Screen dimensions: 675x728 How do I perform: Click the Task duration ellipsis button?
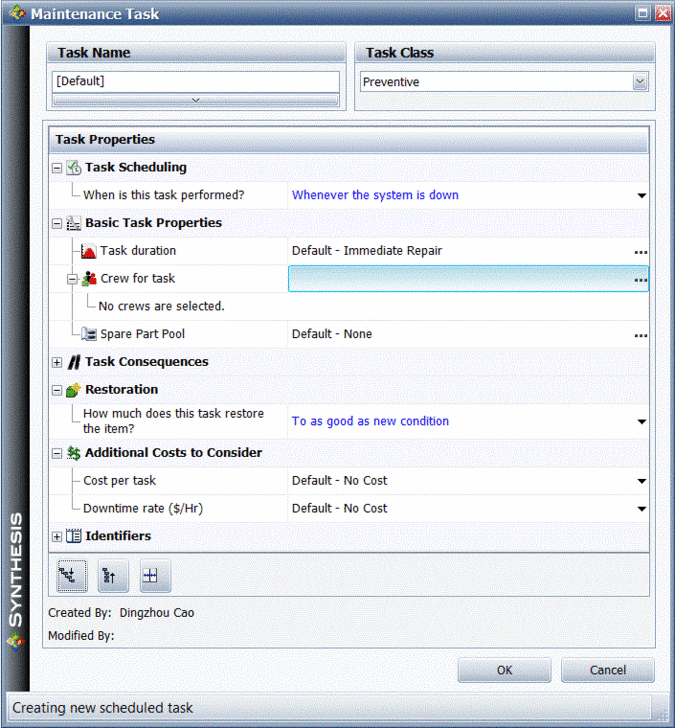[x=640, y=252]
